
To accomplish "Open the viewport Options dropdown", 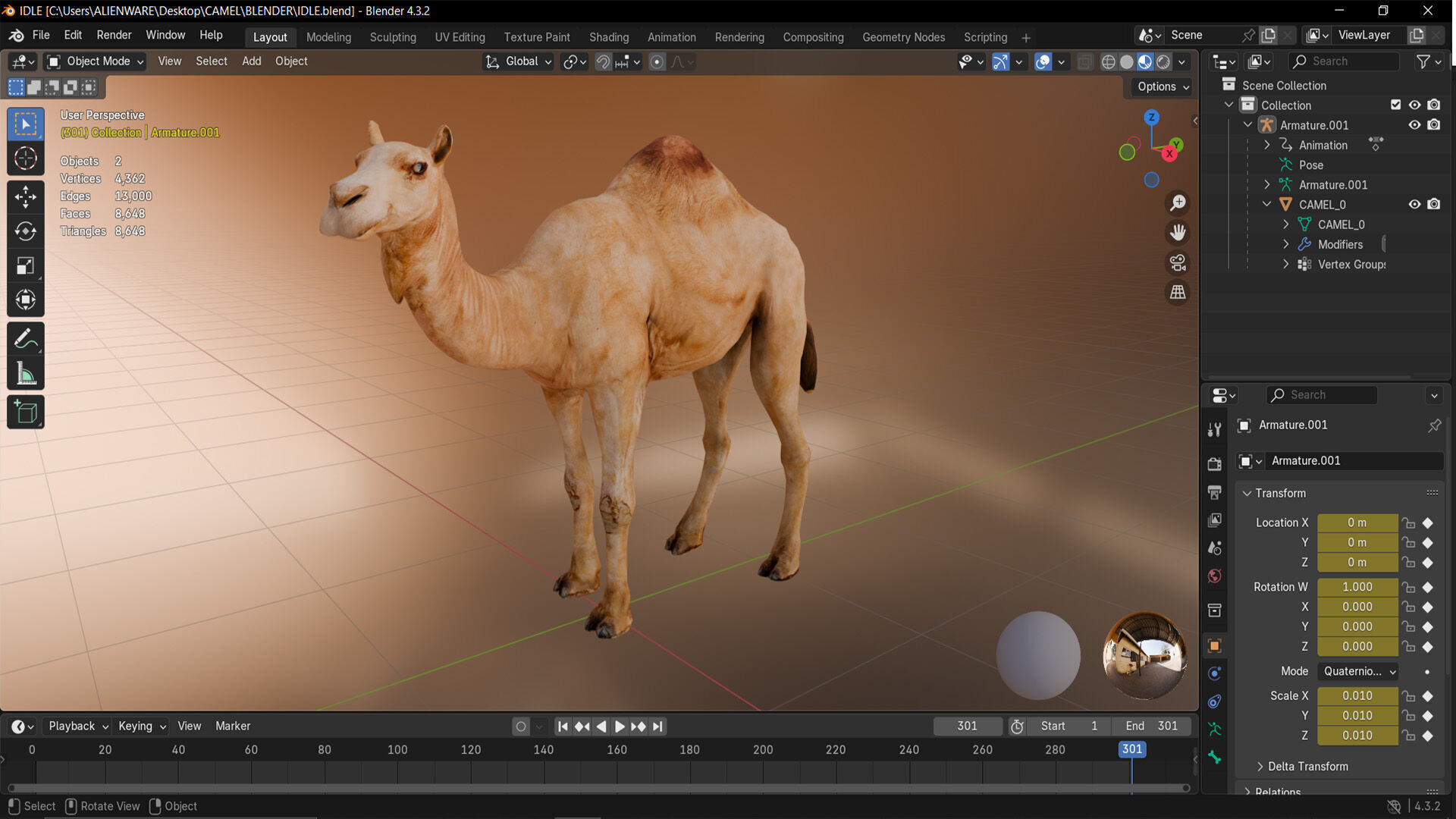I will 1163,86.
